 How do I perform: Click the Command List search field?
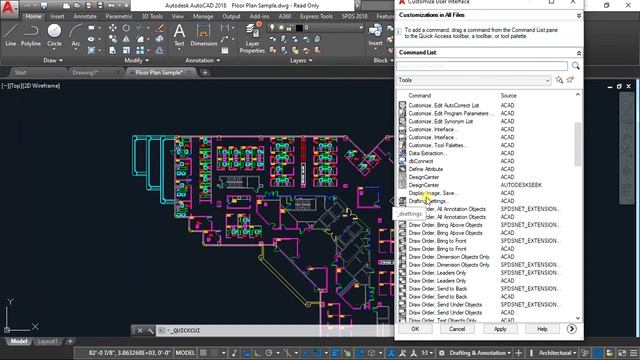coord(482,66)
